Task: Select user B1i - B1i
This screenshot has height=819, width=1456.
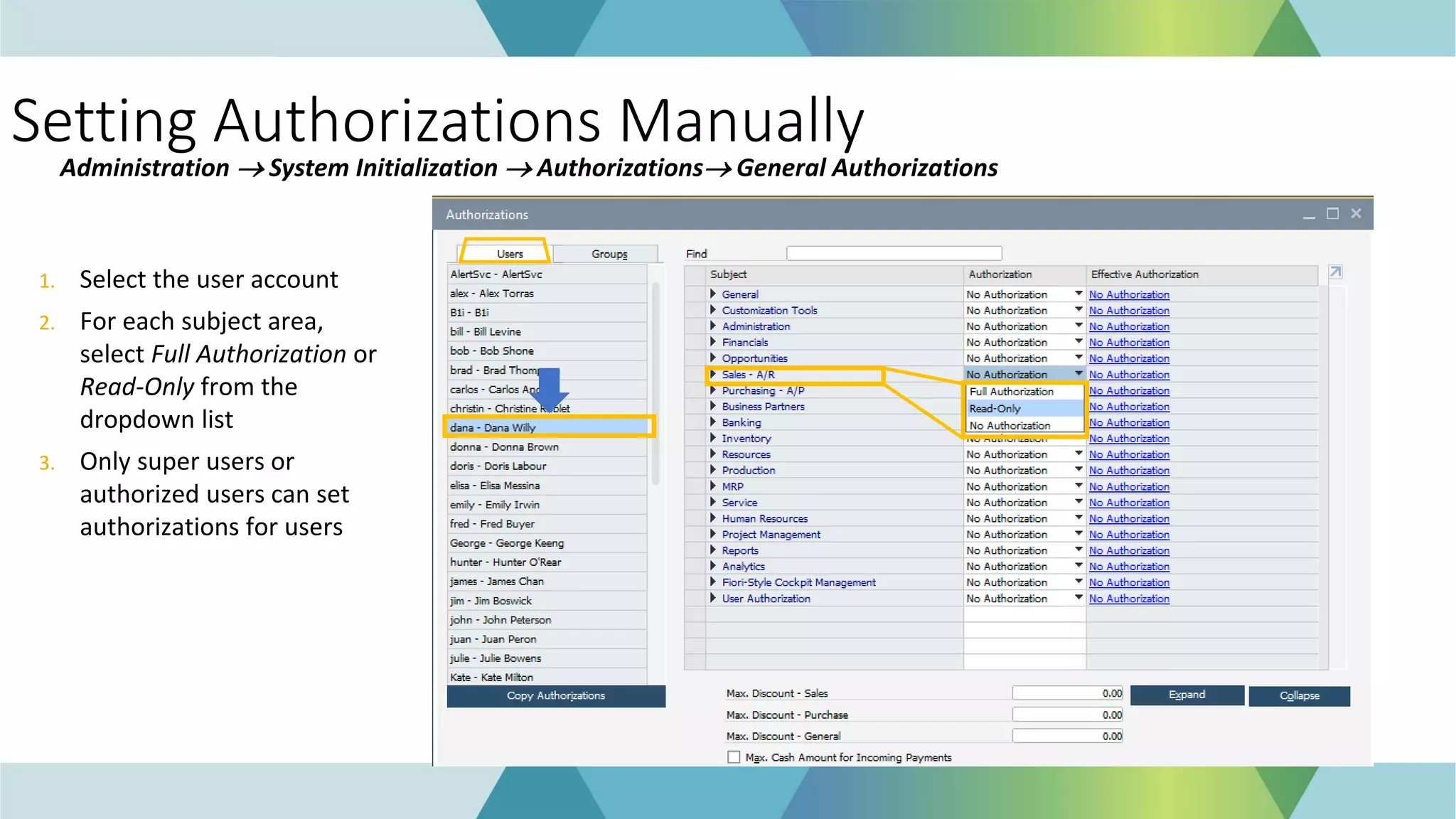Action: point(547,312)
